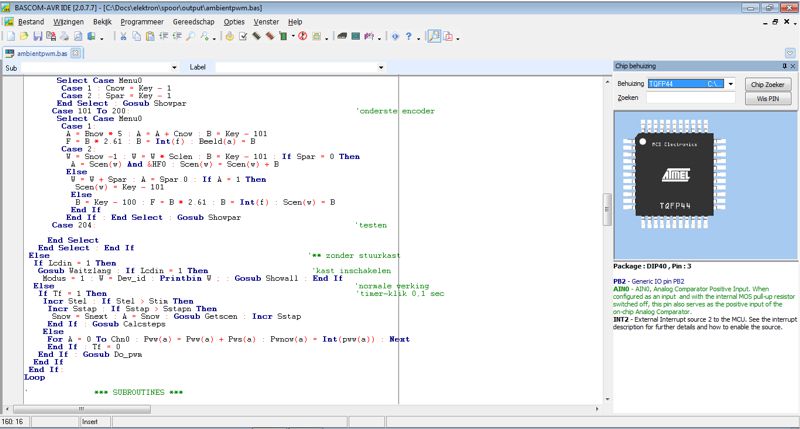Click the 'Case 204' code line
Image resolution: width=800 pixels, height=429 pixels.
coord(71,225)
